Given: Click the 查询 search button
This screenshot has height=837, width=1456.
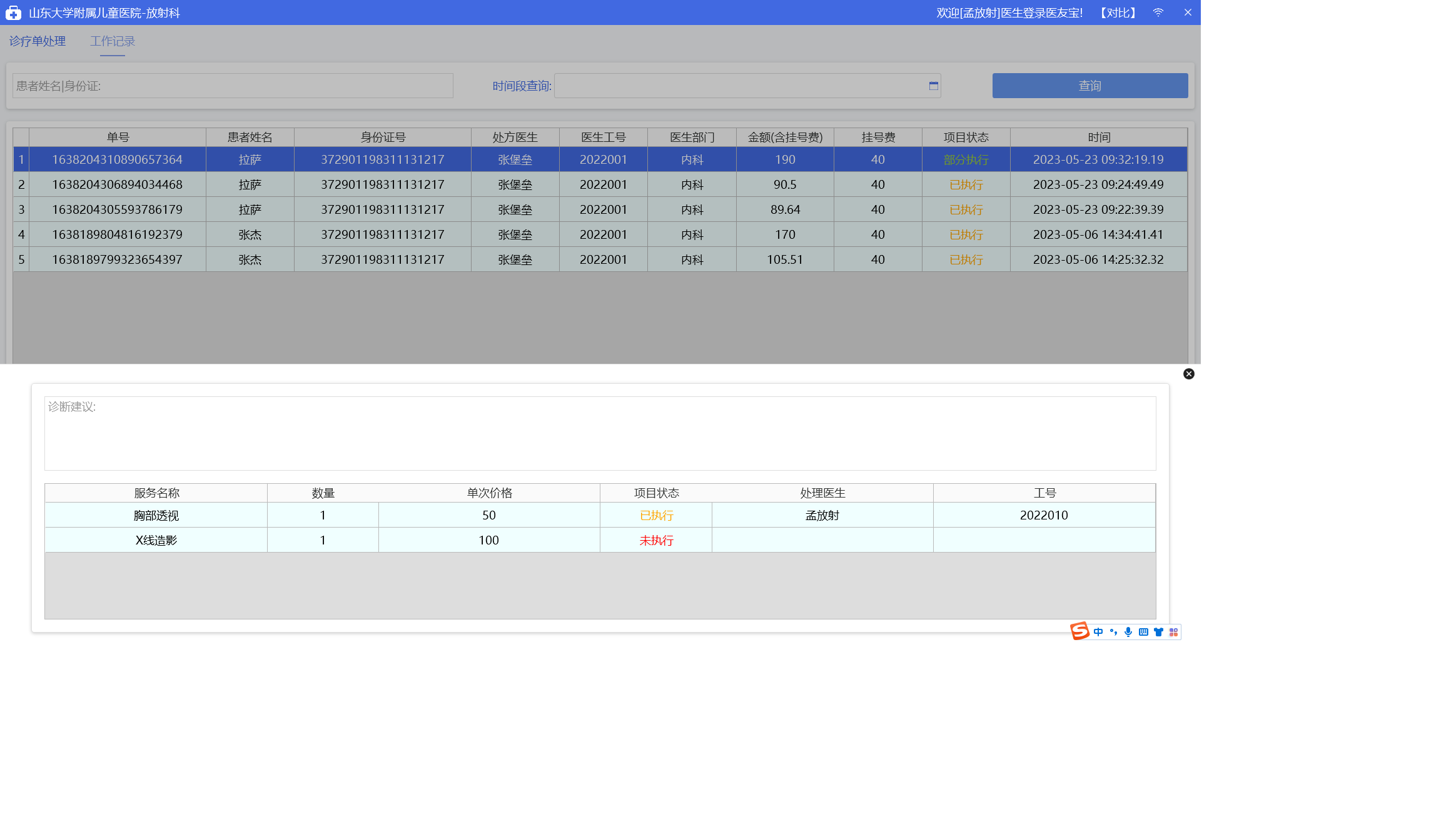Looking at the screenshot, I should click(1090, 86).
